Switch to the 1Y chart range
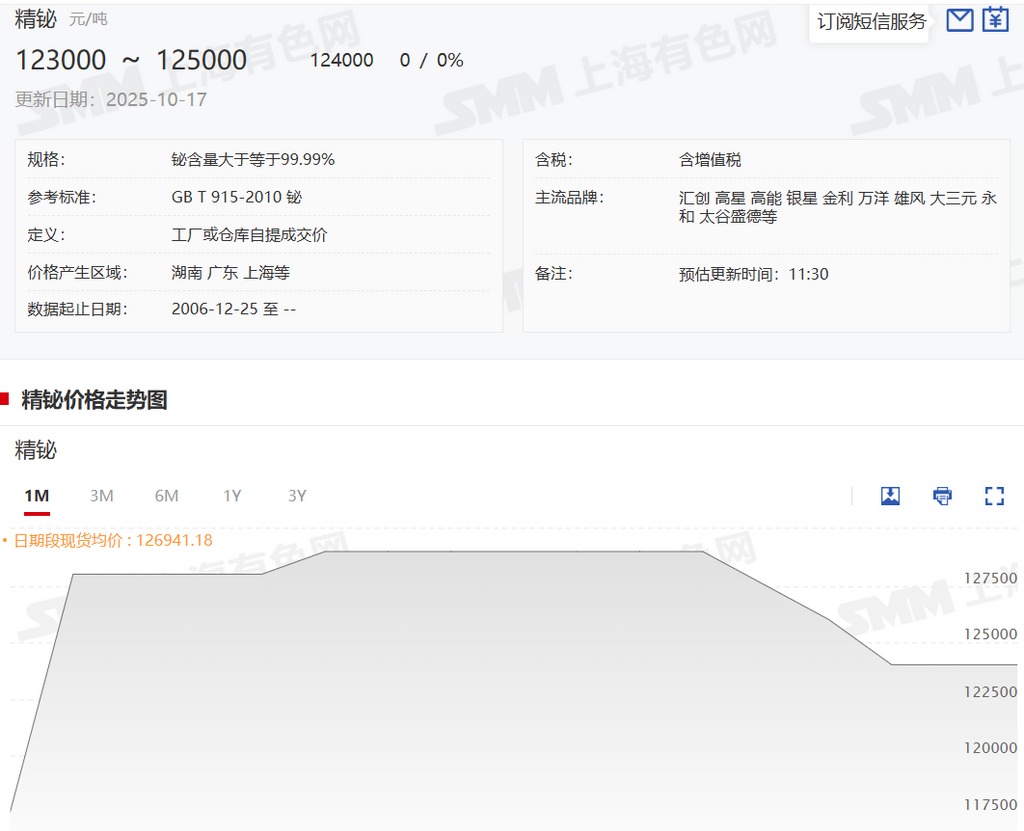Screen dimensions: 1024x831 tap(232, 496)
